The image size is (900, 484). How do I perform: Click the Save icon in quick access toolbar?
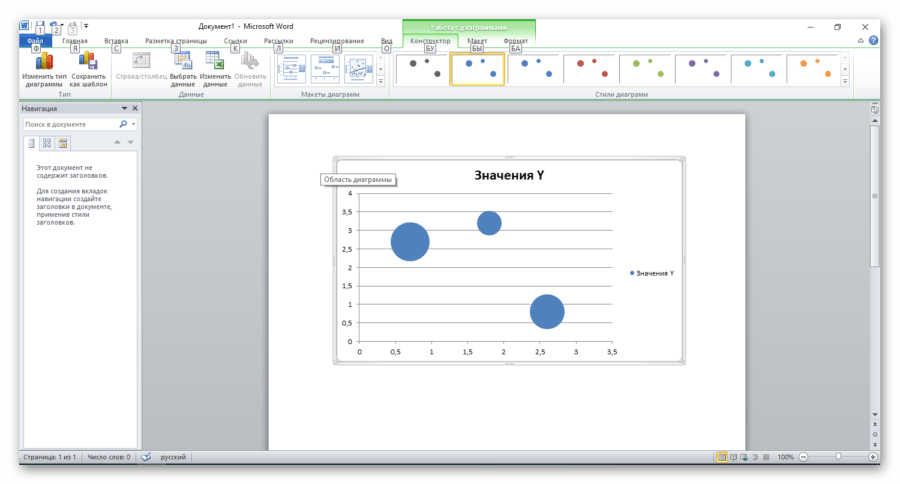41,25
